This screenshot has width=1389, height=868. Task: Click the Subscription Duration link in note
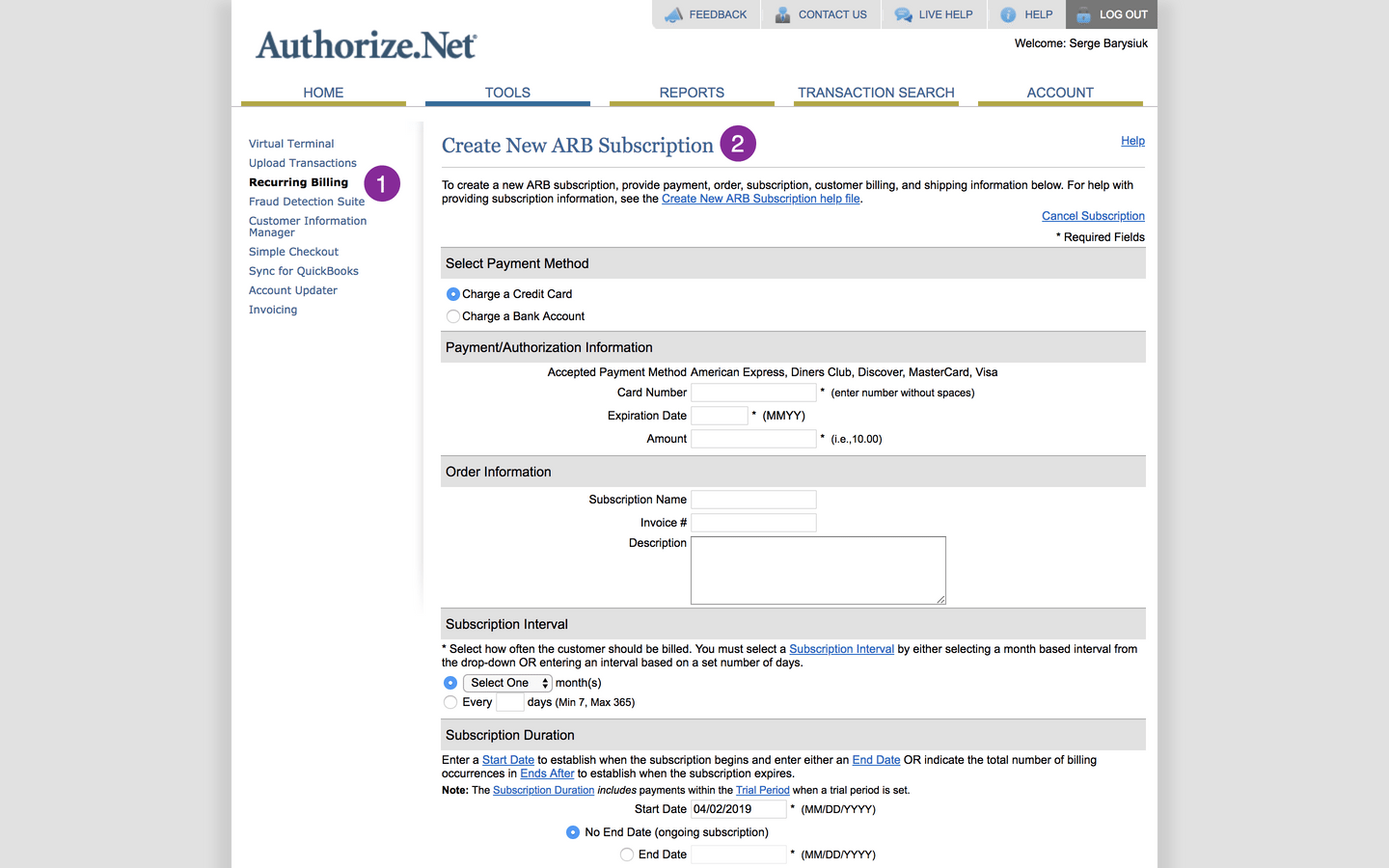(x=543, y=790)
